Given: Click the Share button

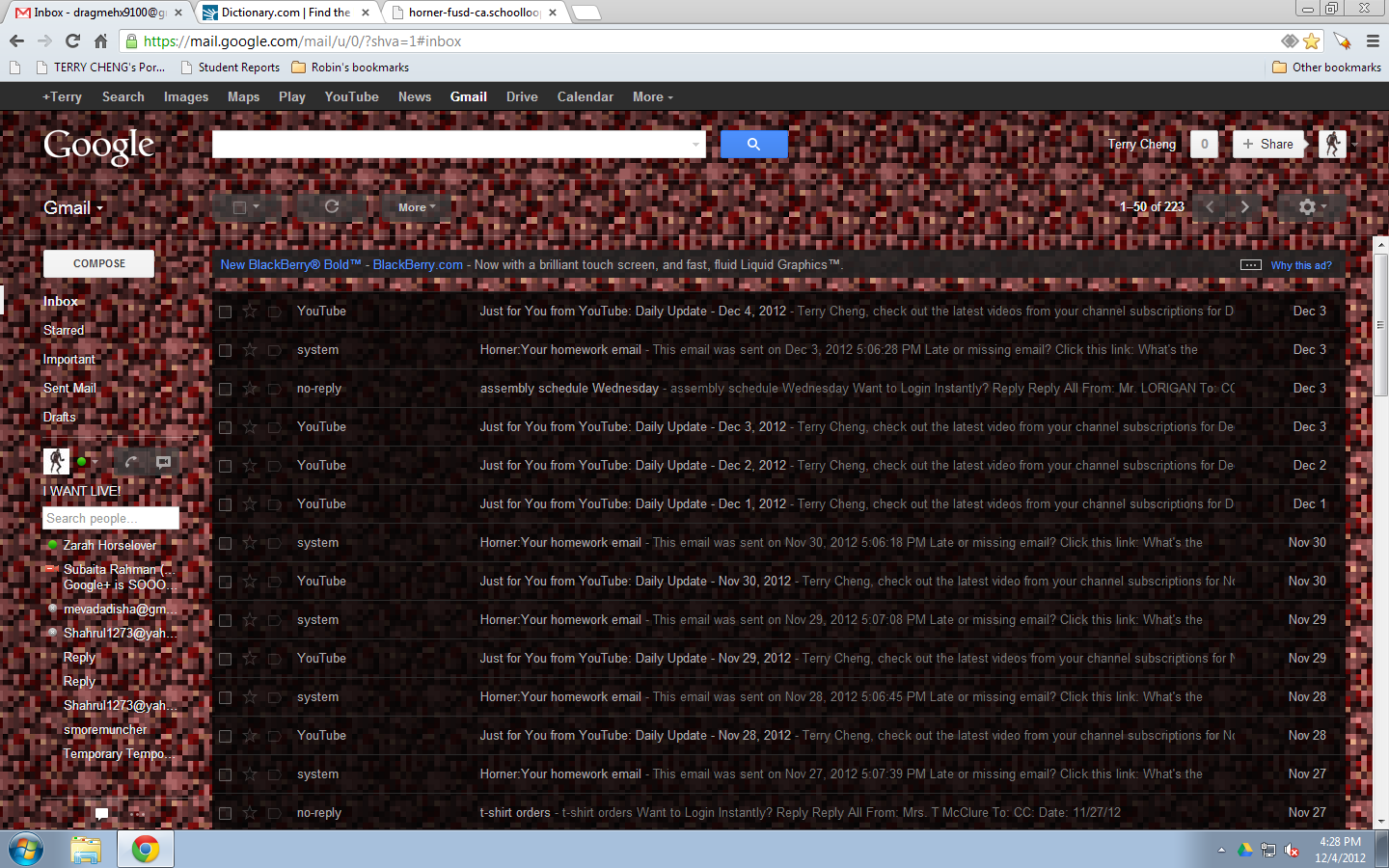Looking at the screenshot, I should [1267, 145].
